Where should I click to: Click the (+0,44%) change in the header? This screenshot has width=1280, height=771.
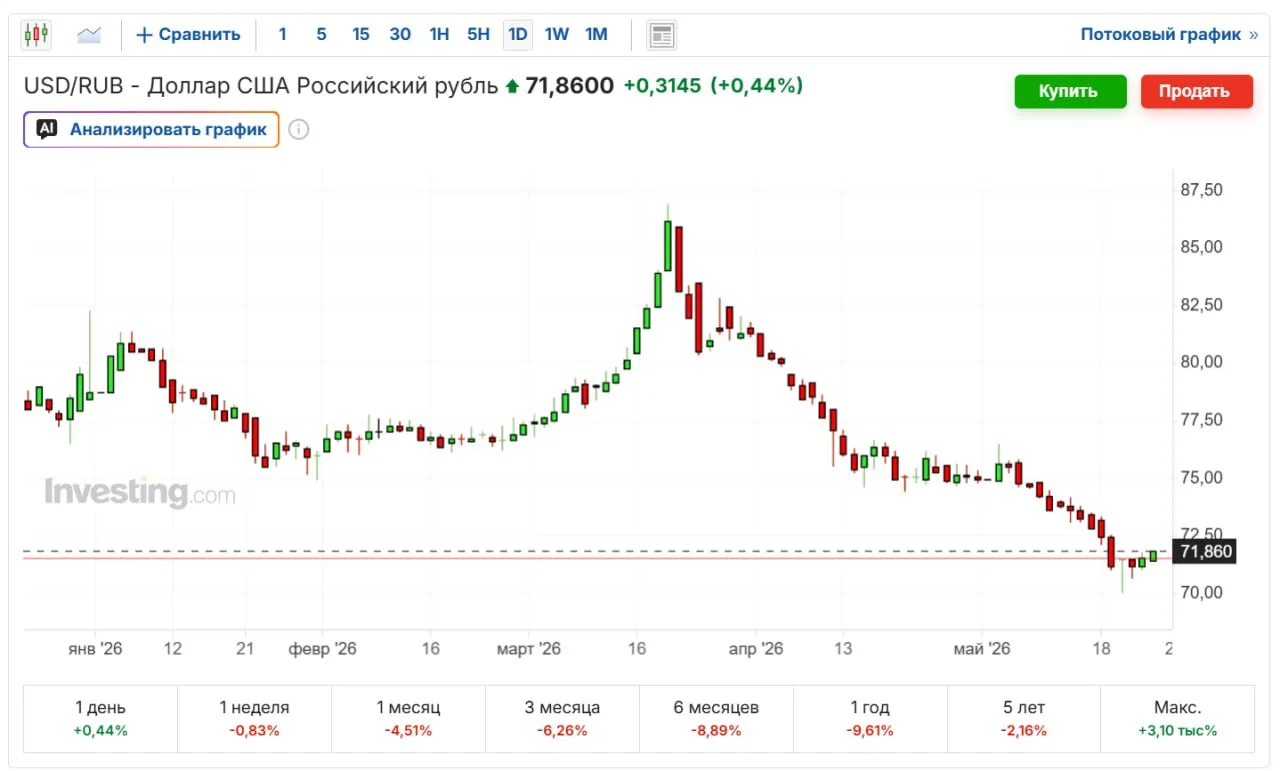tap(757, 86)
